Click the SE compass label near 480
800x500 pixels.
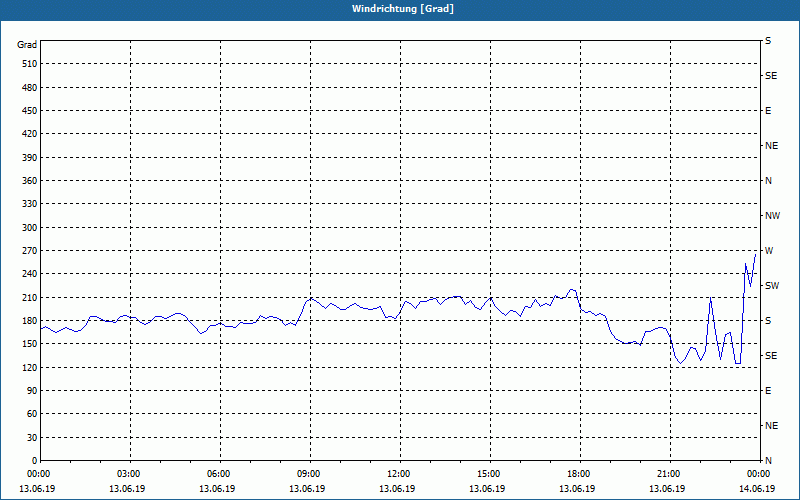click(771, 76)
